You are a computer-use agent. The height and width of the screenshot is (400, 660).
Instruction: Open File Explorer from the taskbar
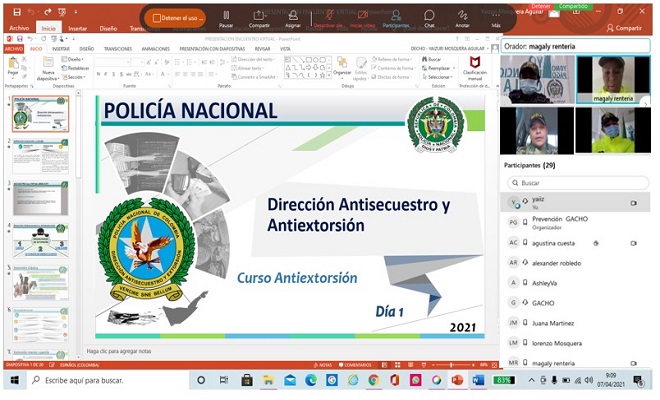click(x=268, y=380)
